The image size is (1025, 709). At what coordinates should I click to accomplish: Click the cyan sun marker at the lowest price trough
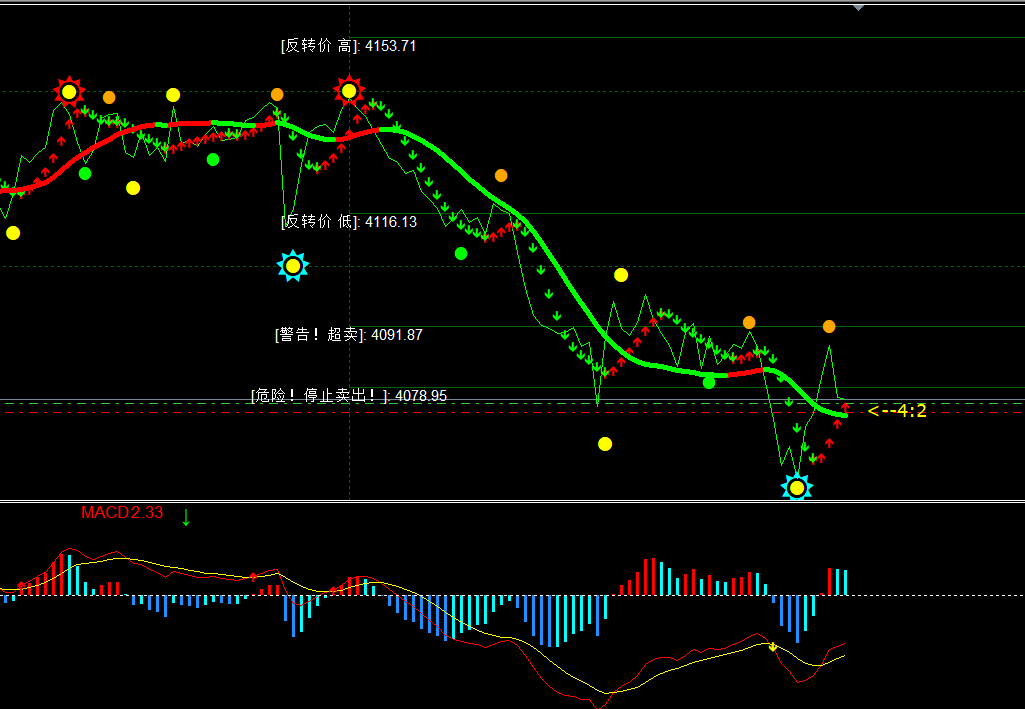797,487
